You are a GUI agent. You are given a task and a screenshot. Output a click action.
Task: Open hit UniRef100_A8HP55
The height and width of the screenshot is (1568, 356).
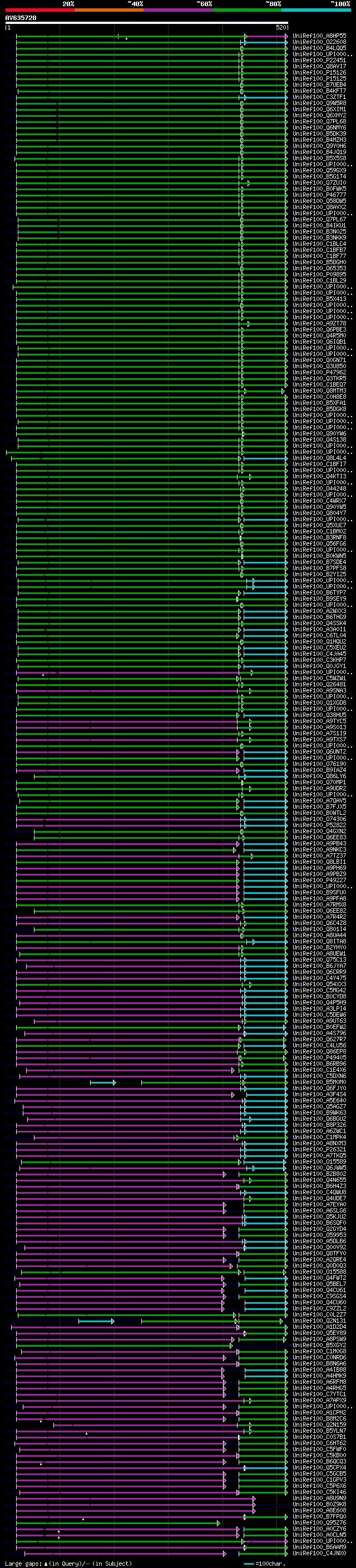(x=319, y=36)
